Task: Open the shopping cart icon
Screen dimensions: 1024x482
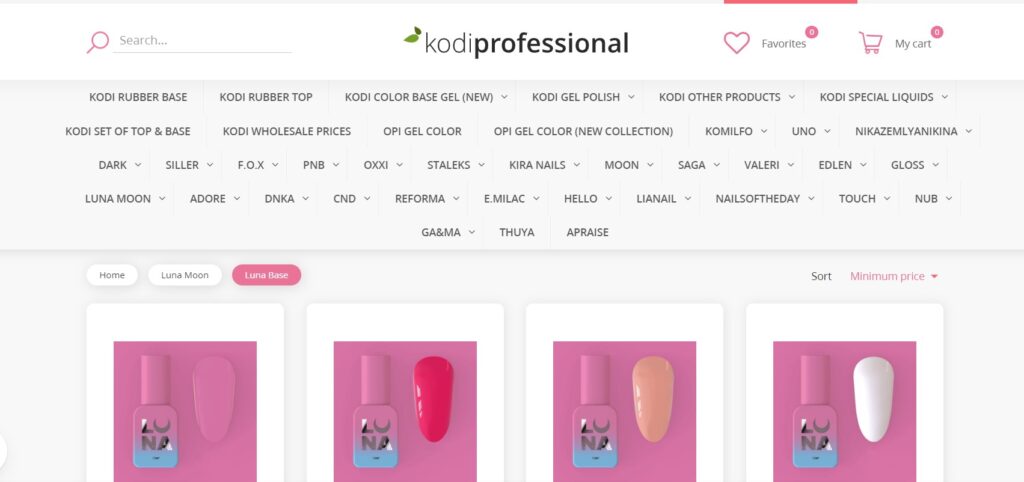Action: [x=871, y=43]
